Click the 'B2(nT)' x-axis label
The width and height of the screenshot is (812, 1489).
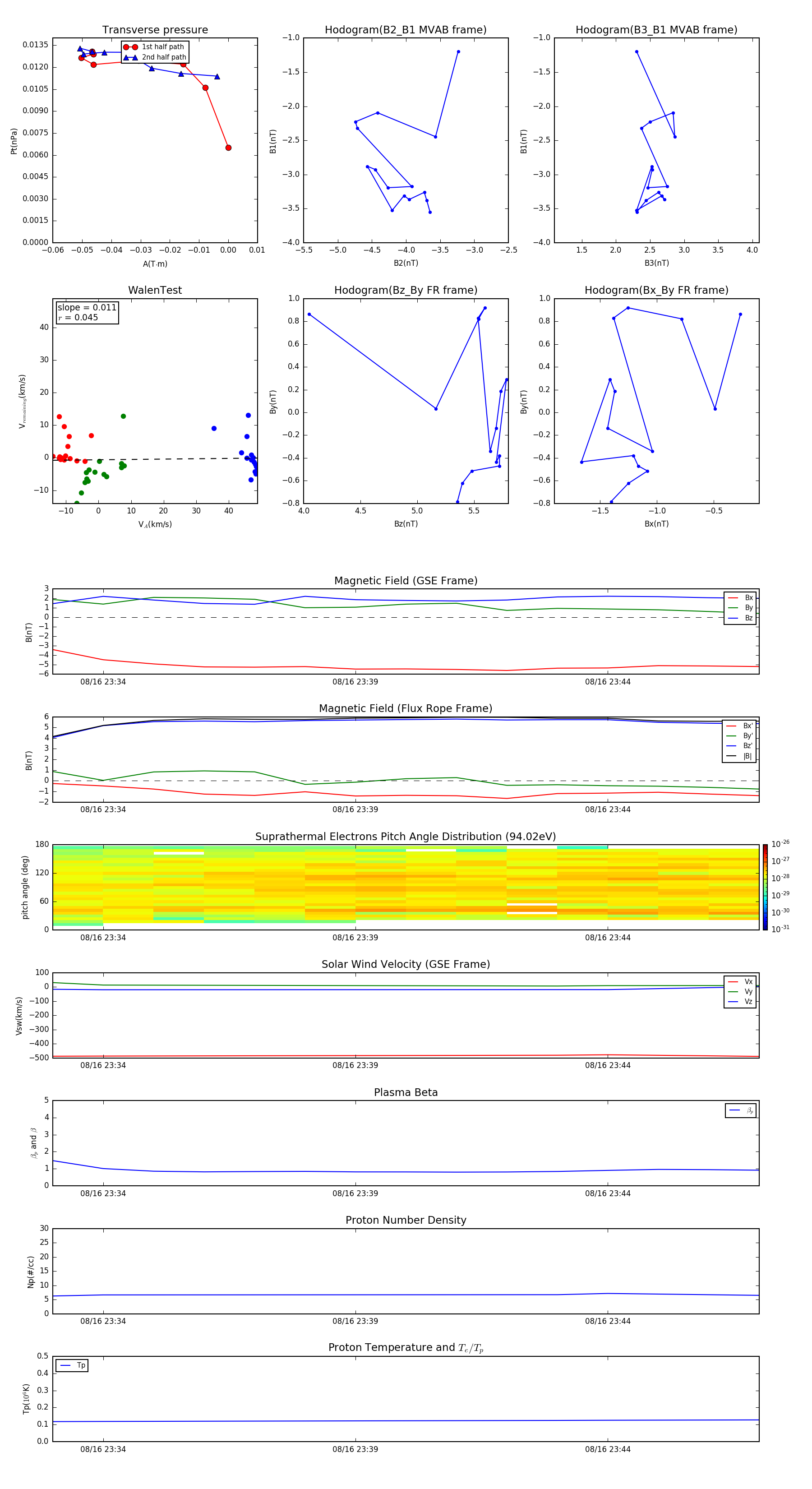point(406,263)
